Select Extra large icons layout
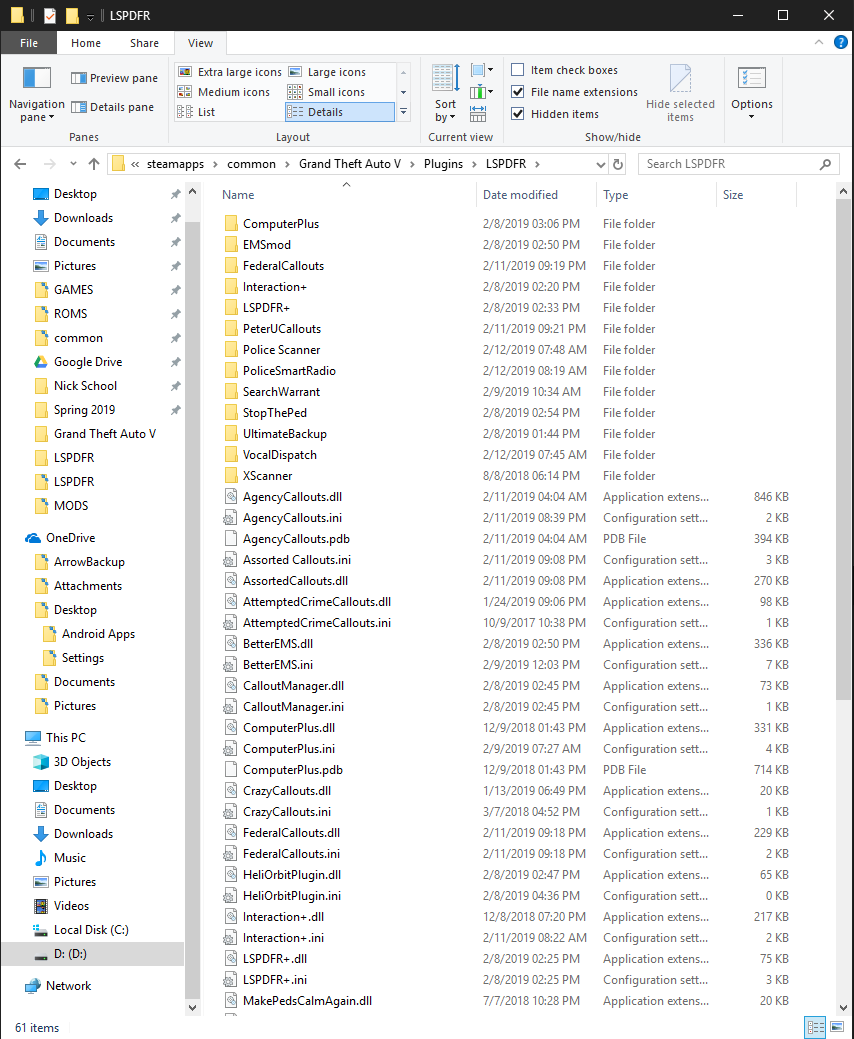This screenshot has width=854, height=1039. 230,72
